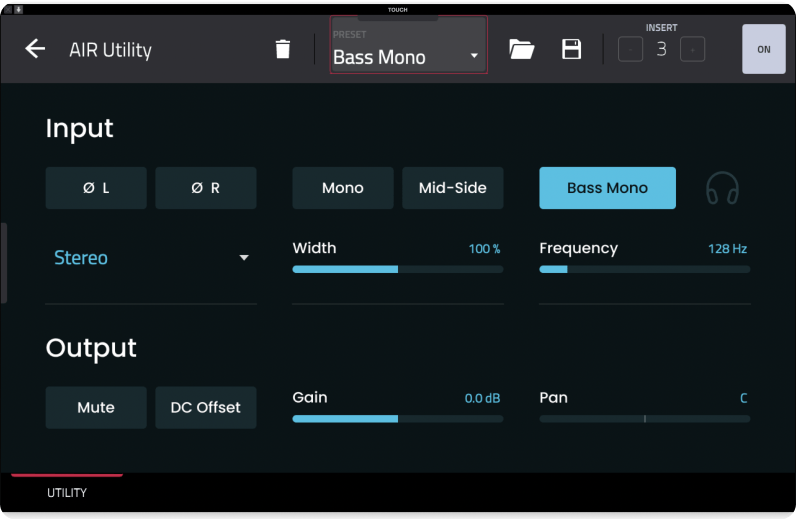Toggle headphones listen icon
The height and width of the screenshot is (519, 796).
(x=722, y=188)
